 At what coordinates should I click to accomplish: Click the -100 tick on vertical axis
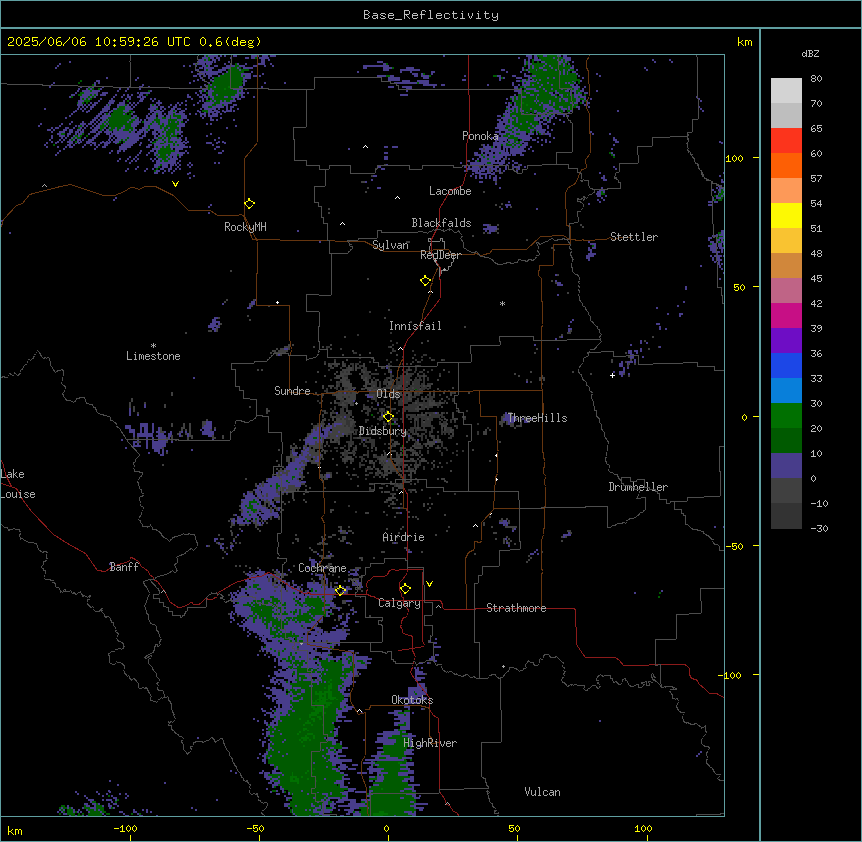click(x=732, y=675)
